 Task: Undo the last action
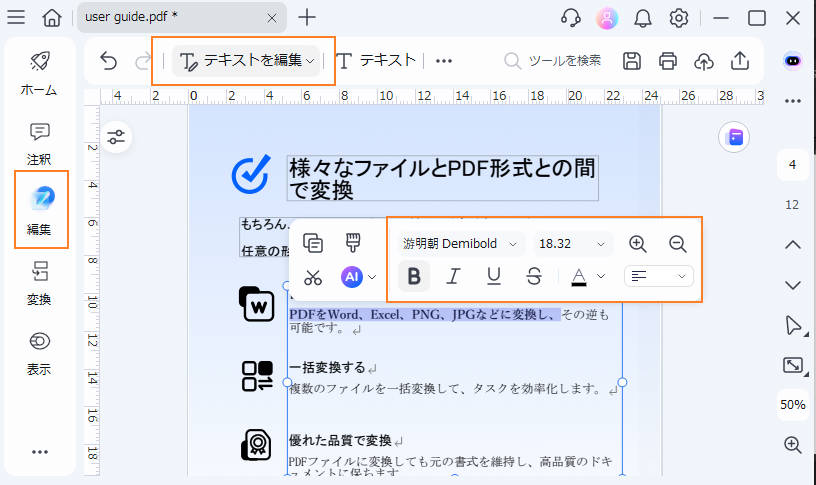108,61
